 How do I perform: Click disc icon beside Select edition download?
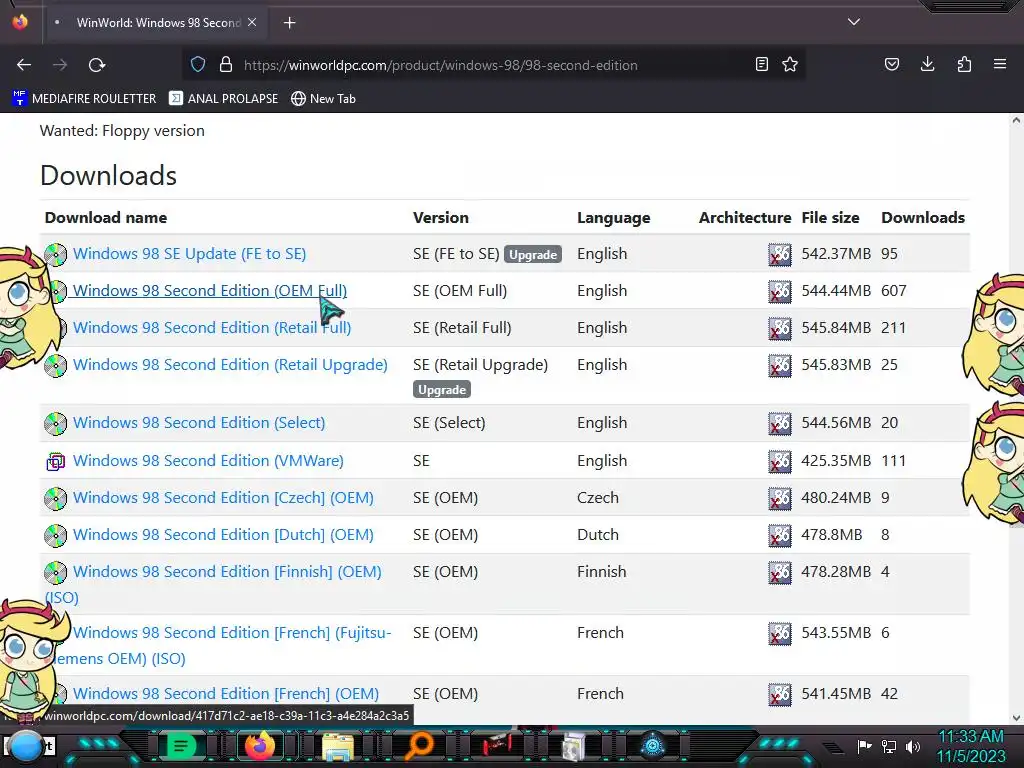(56, 424)
